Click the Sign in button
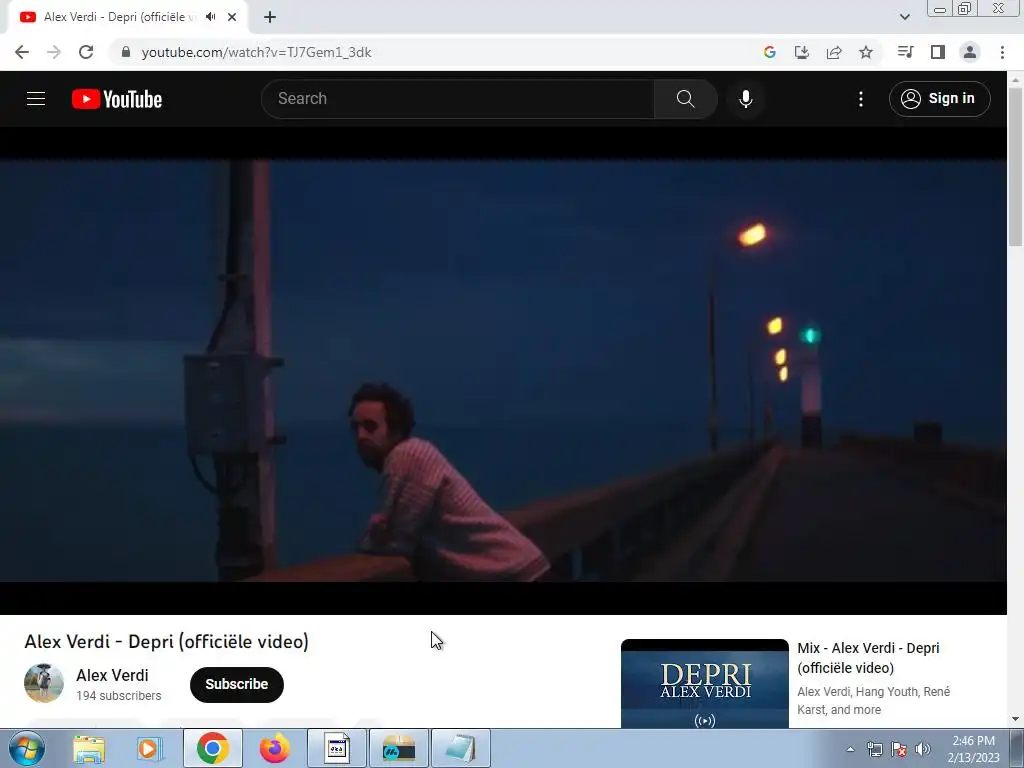The width and height of the screenshot is (1024, 768). pyautogui.click(x=939, y=99)
